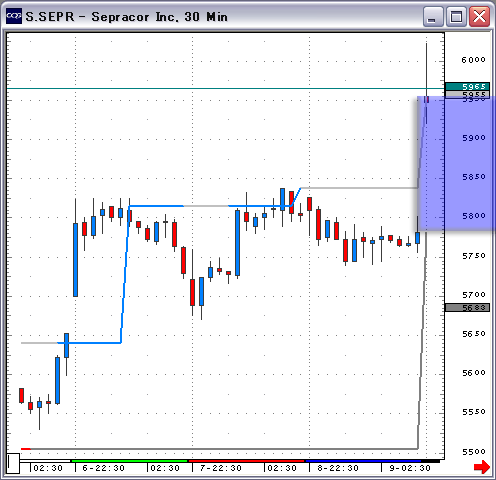Click the small white box at bottom-left corner
496x480 pixels.
tap(13, 463)
